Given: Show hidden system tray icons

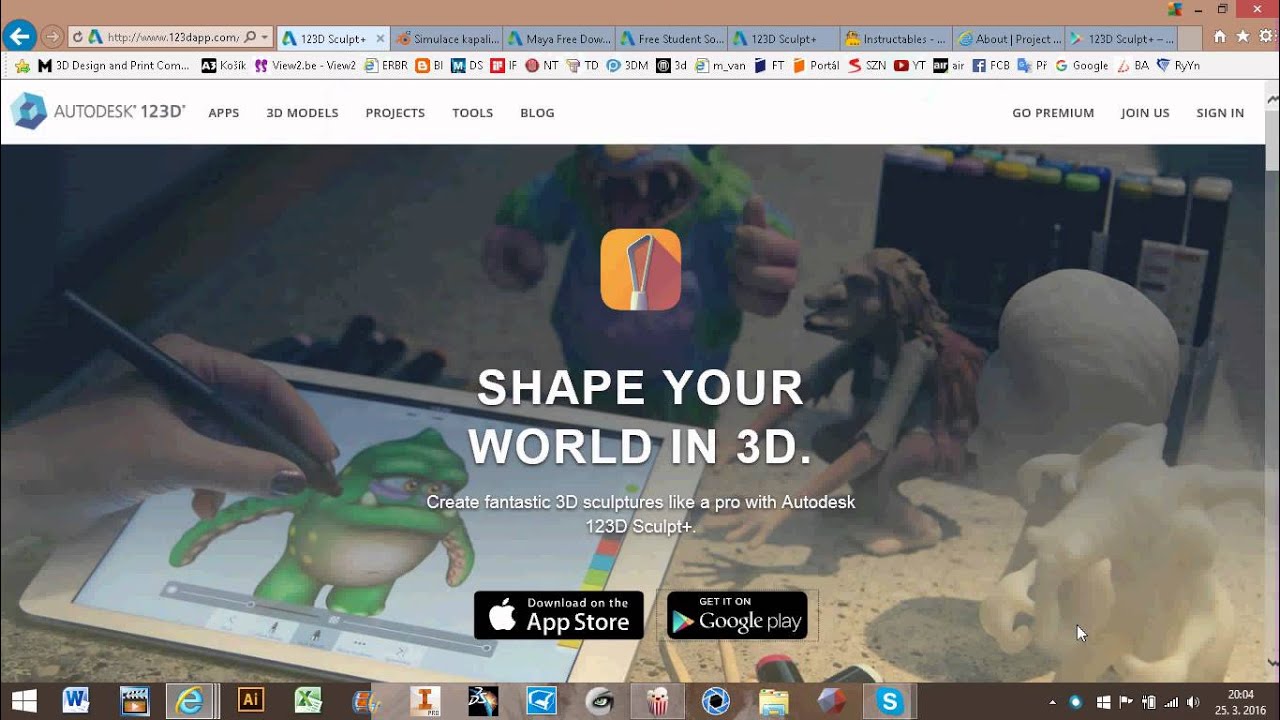Looking at the screenshot, I should point(1052,702).
